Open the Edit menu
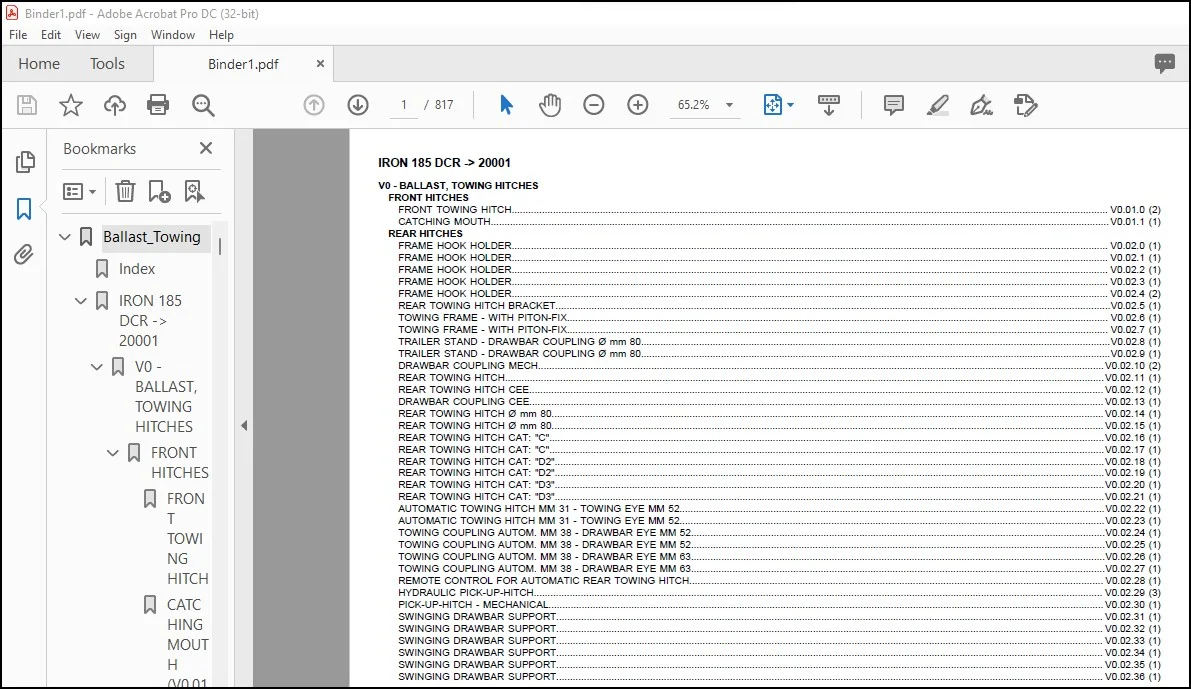 pyautogui.click(x=51, y=35)
